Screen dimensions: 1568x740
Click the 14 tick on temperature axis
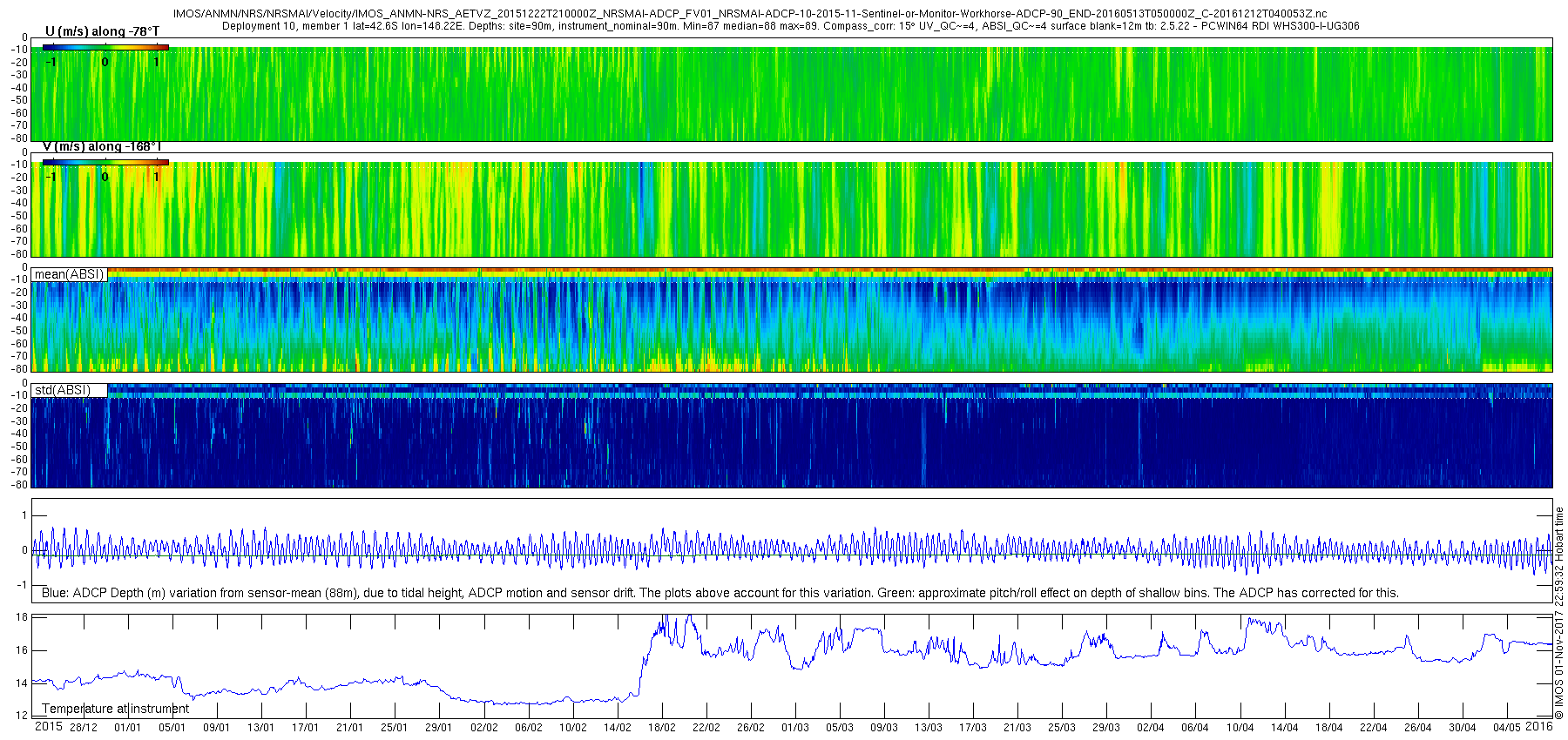[x=23, y=683]
